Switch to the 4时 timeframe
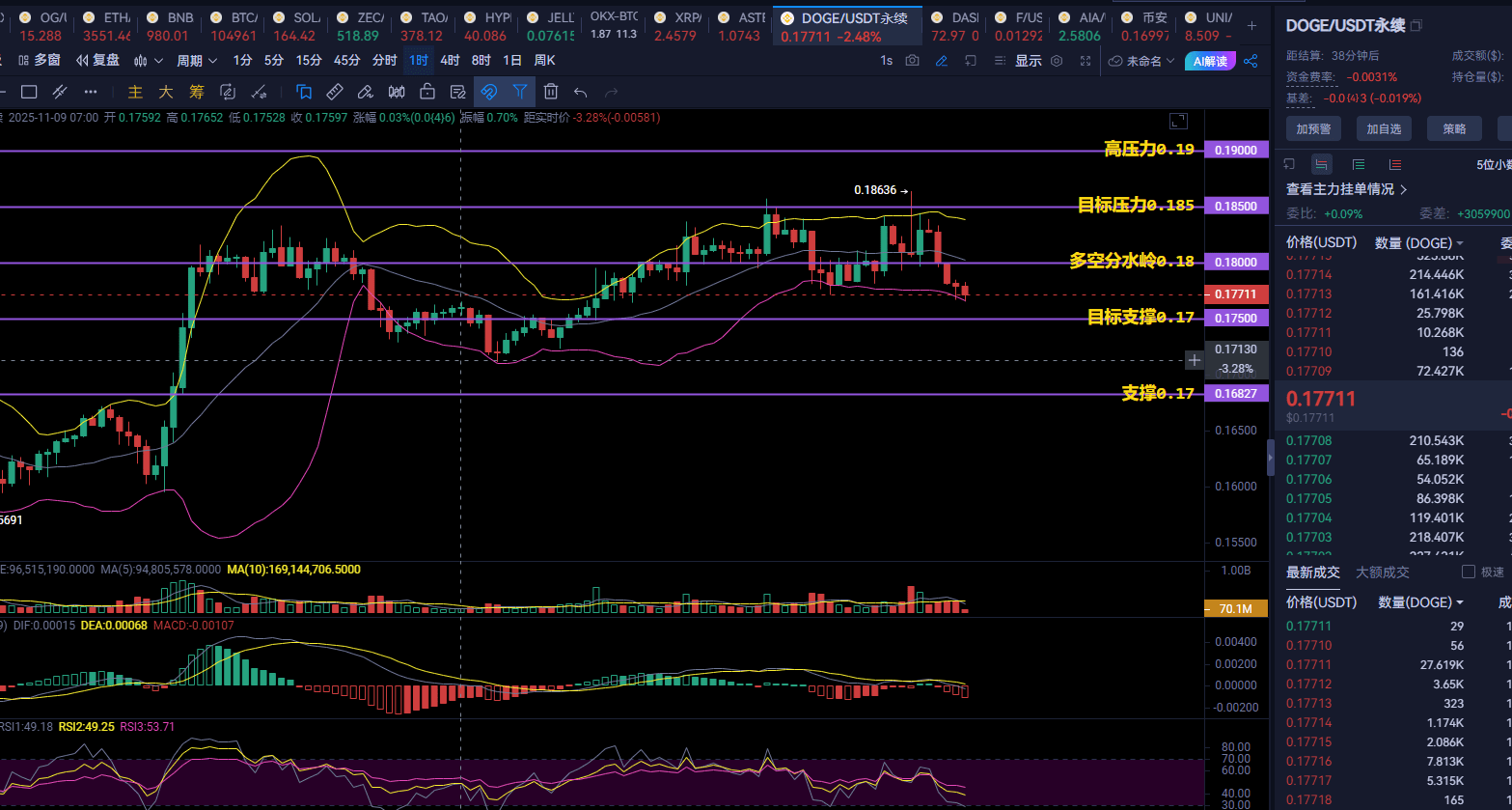Screen dimensions: 1512x810 pos(450,61)
